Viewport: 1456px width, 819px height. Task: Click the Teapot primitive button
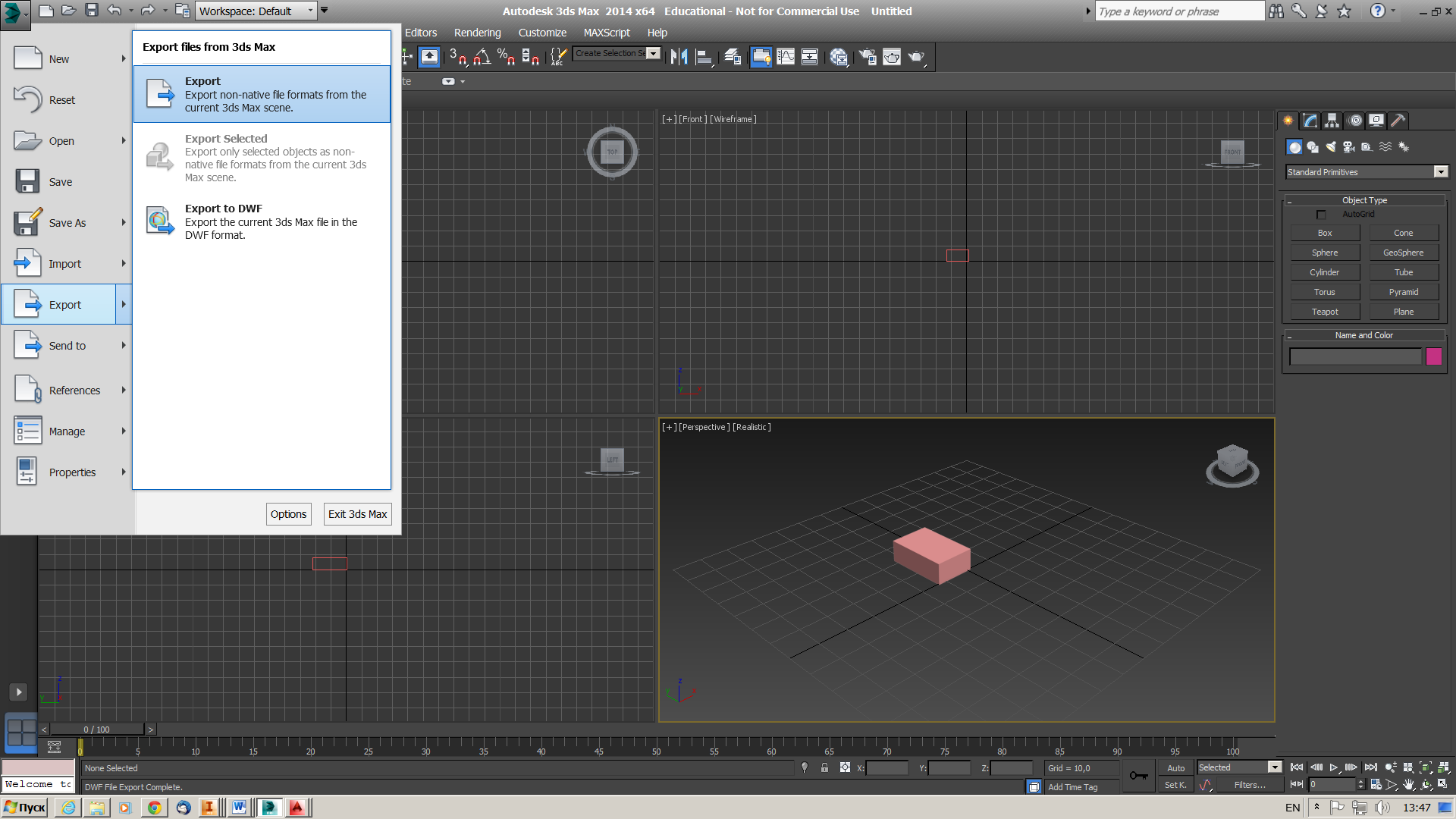coord(1324,312)
